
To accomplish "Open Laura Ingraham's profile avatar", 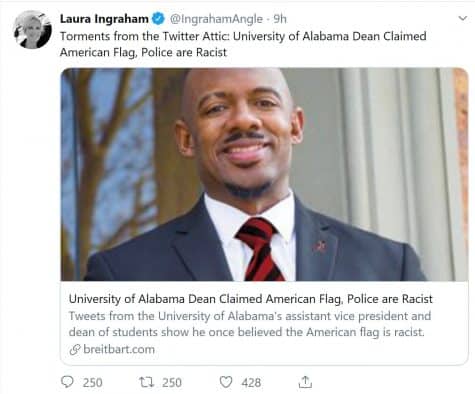I will click(x=32, y=30).
